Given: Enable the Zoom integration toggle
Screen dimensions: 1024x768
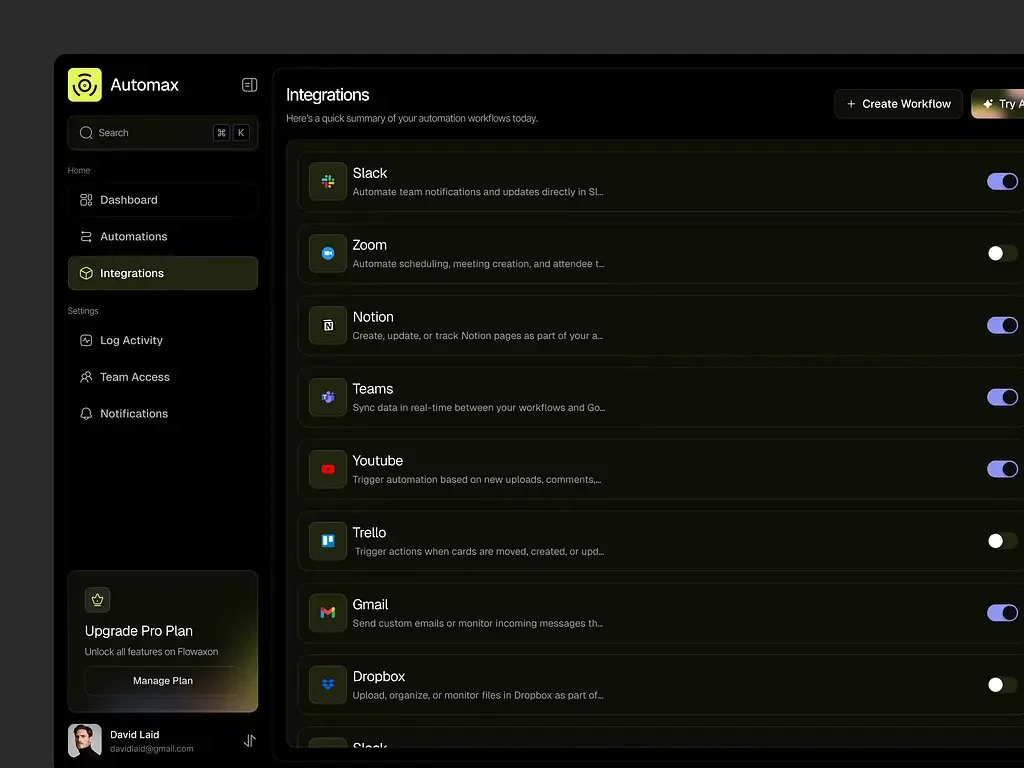Looking at the screenshot, I should tap(1002, 253).
